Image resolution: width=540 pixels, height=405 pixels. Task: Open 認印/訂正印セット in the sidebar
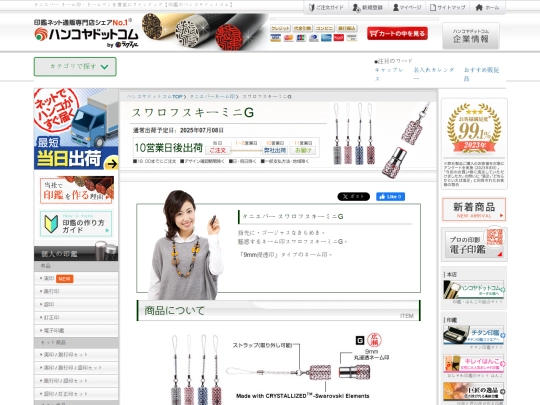pyautogui.click(x=76, y=394)
